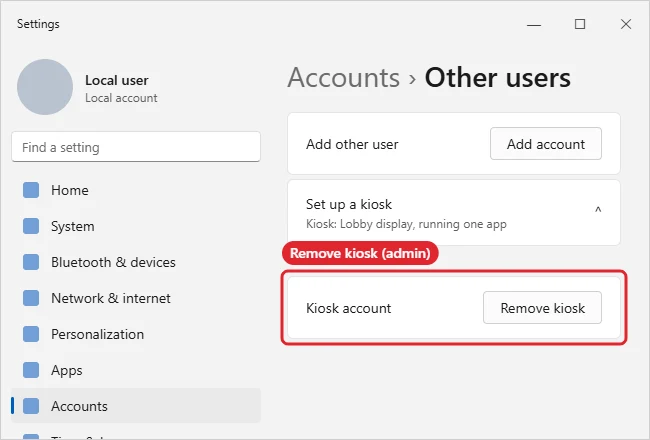The width and height of the screenshot is (650, 440).
Task: Click the Add other user label
Action: coord(352,144)
